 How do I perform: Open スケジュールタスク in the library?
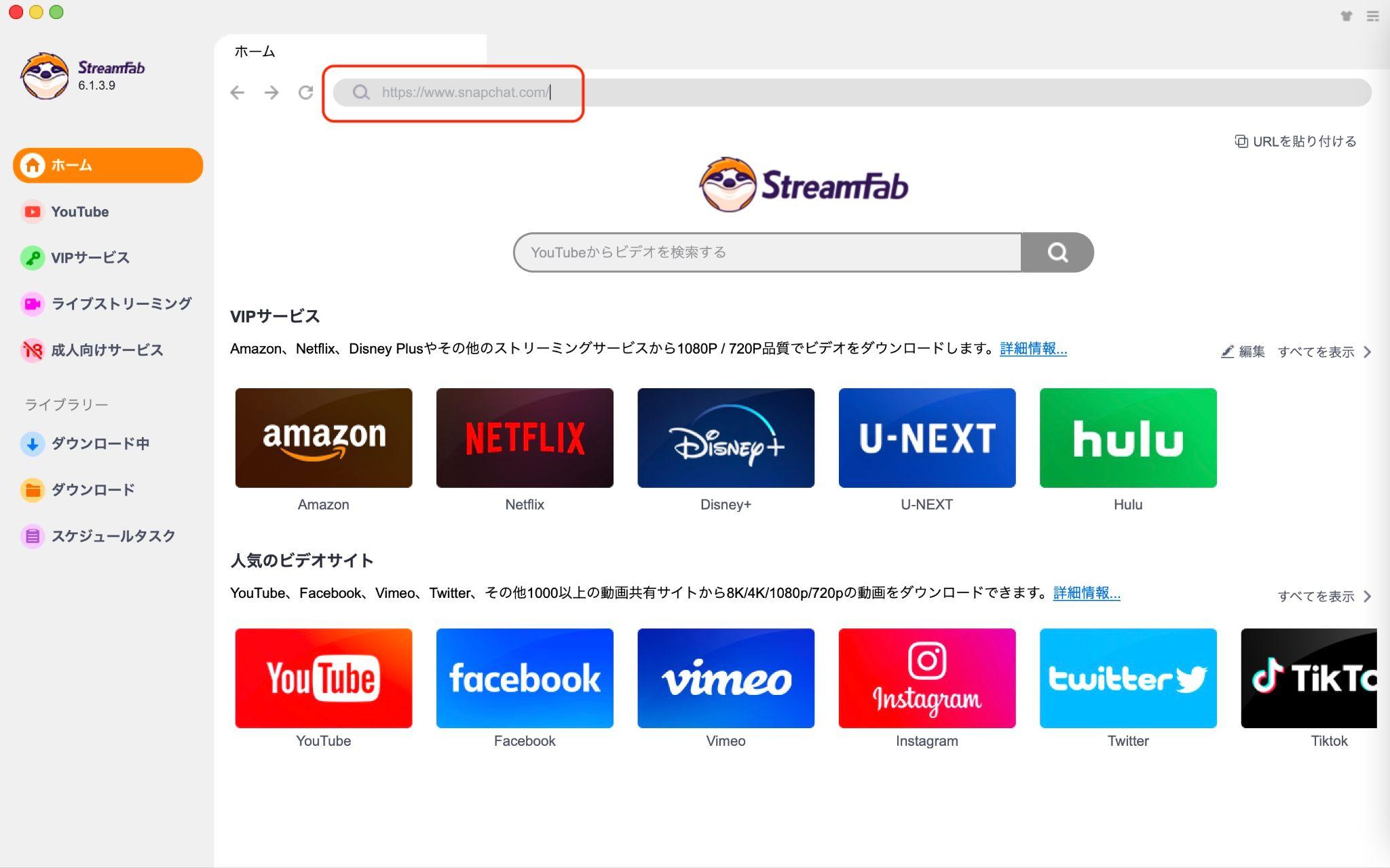click(x=98, y=536)
